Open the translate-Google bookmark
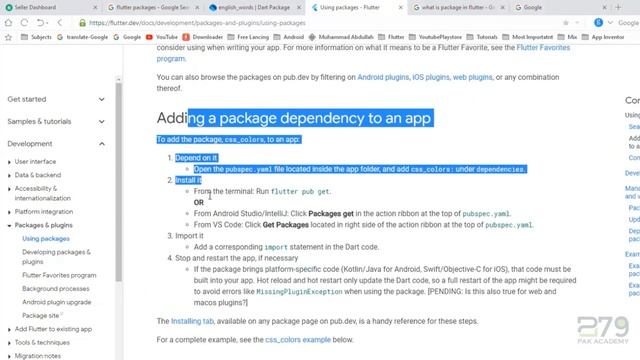 pyautogui.click(x=82, y=37)
